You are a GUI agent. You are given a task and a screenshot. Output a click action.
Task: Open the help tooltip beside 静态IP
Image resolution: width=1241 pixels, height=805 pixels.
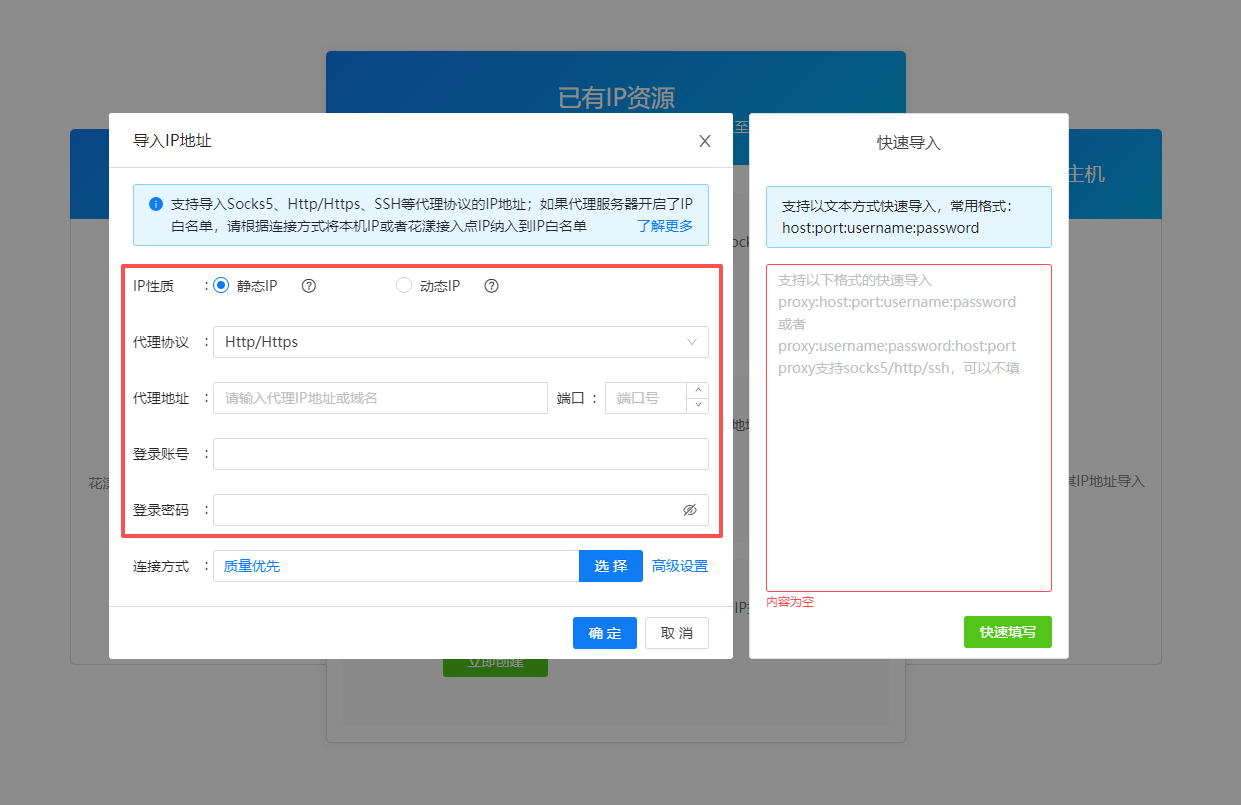308,285
